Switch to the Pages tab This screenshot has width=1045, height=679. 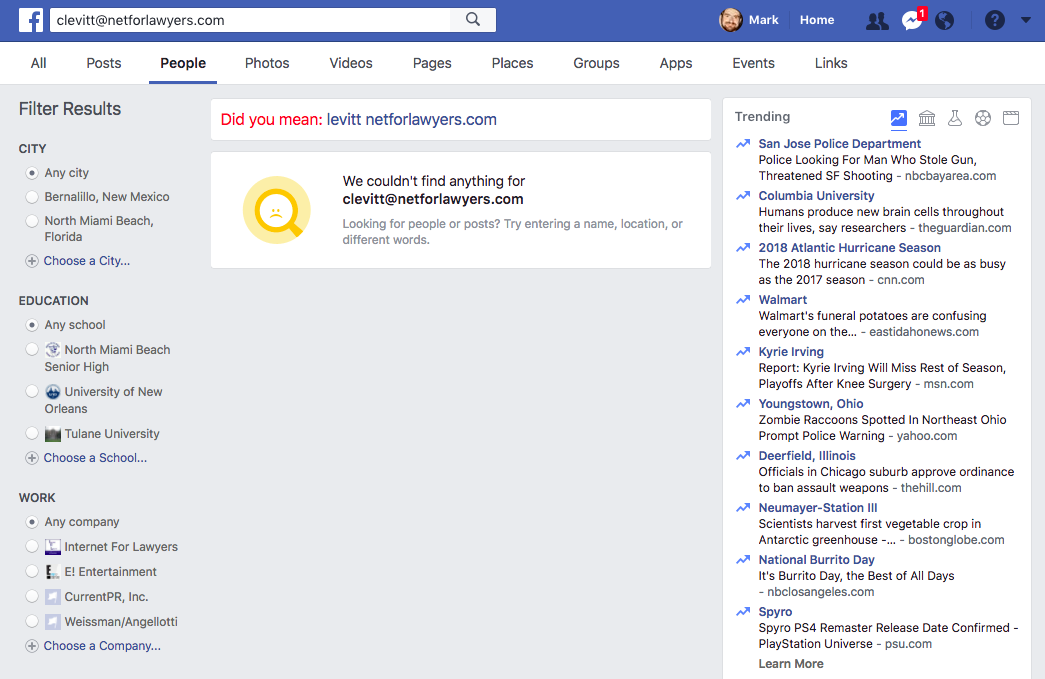coord(432,63)
